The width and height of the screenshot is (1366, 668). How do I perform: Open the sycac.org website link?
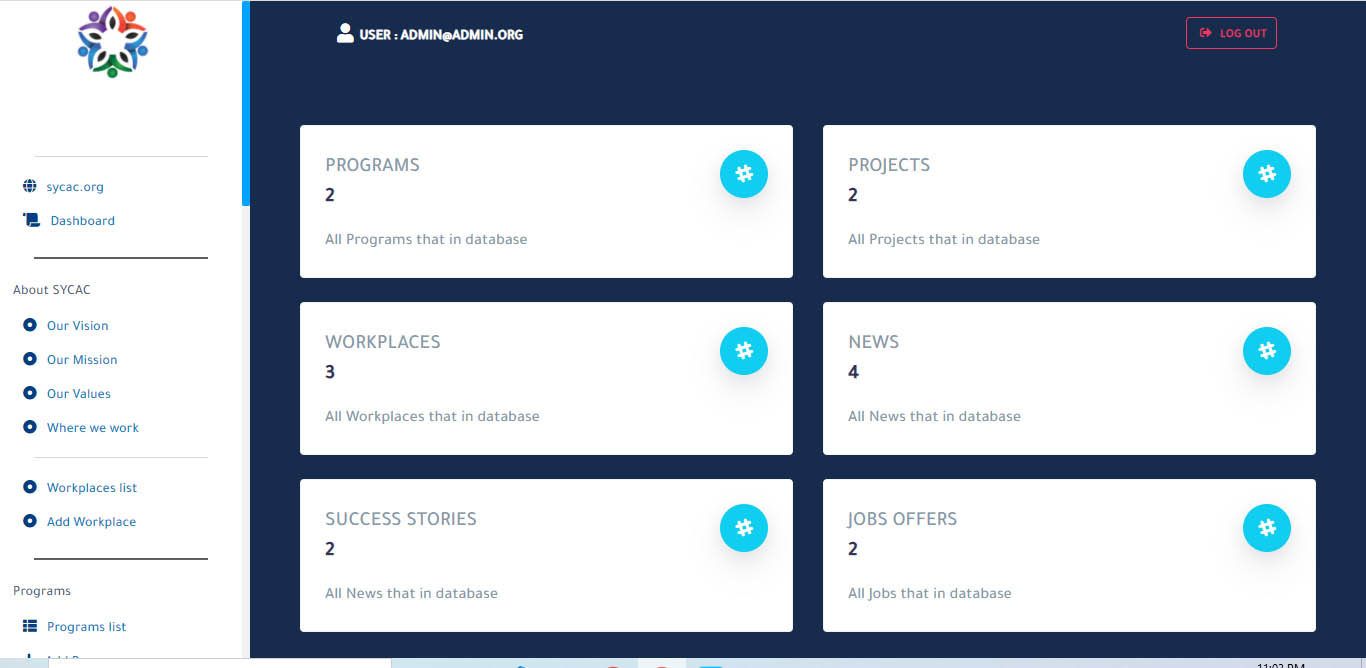pyautogui.click(x=75, y=187)
